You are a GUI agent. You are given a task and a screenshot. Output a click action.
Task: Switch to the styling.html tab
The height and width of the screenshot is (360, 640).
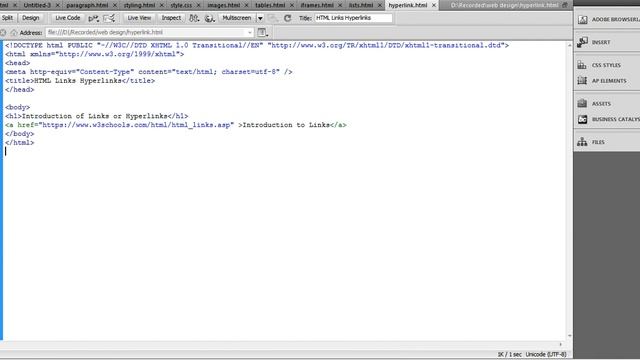pyautogui.click(x=139, y=5)
